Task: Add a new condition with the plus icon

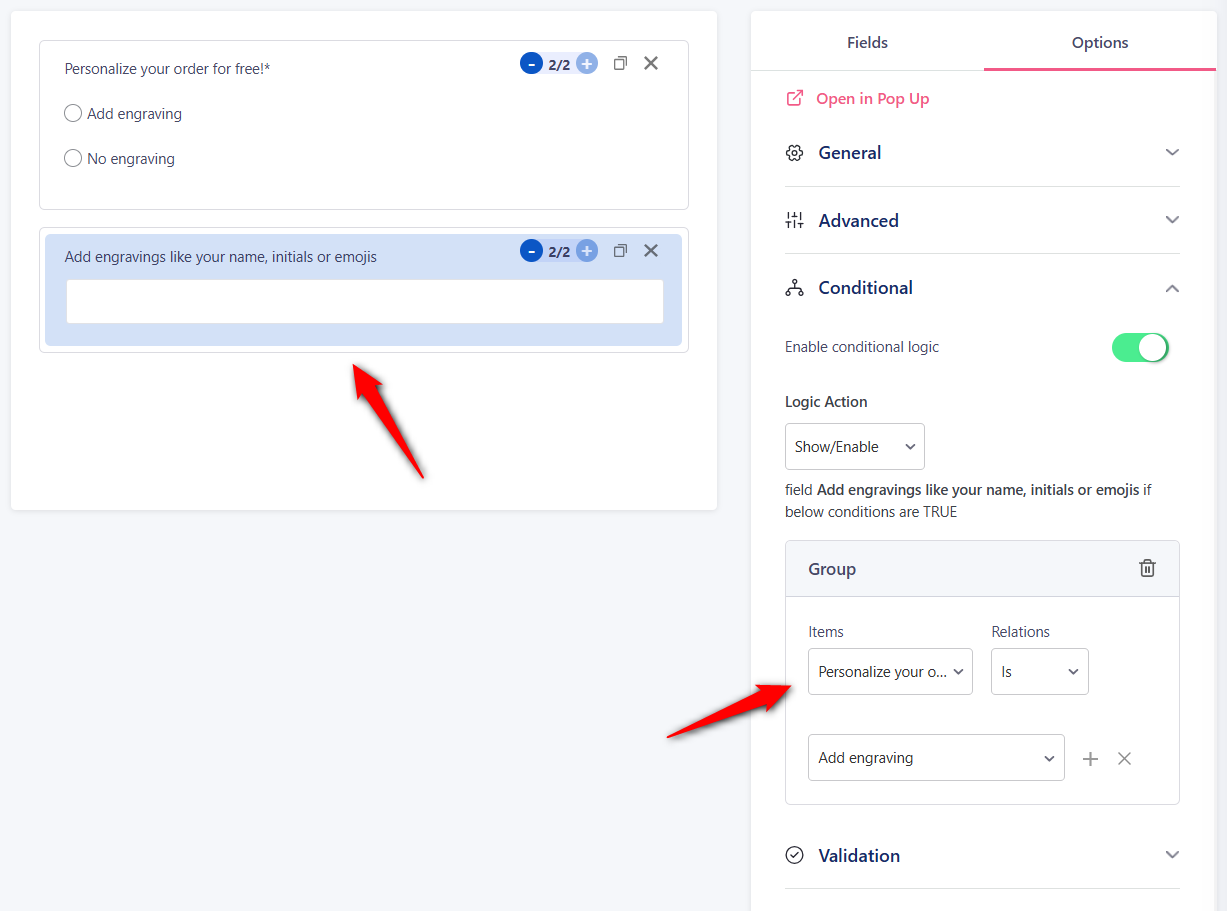Action: 1090,758
